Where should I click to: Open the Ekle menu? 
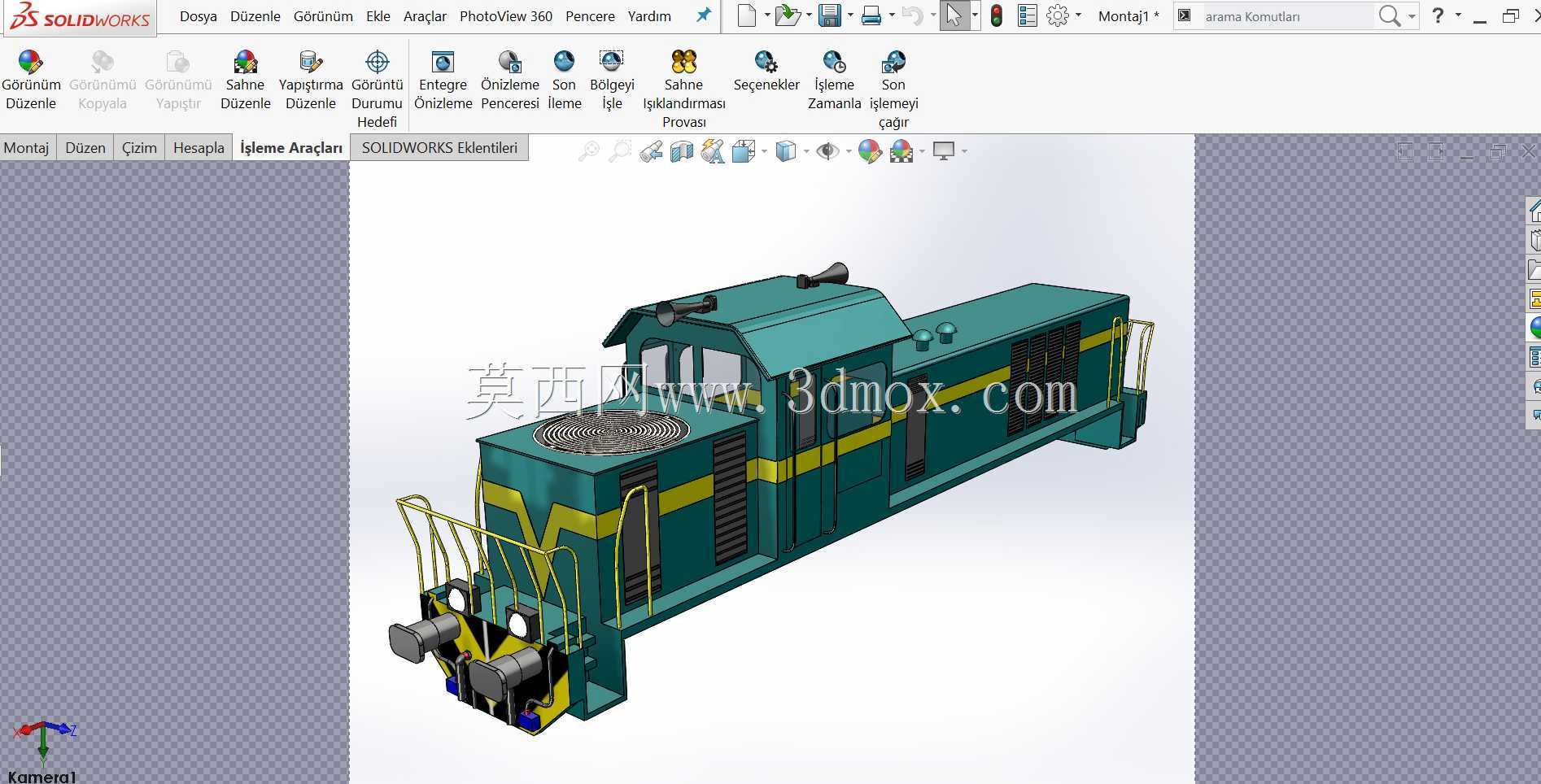[x=378, y=16]
